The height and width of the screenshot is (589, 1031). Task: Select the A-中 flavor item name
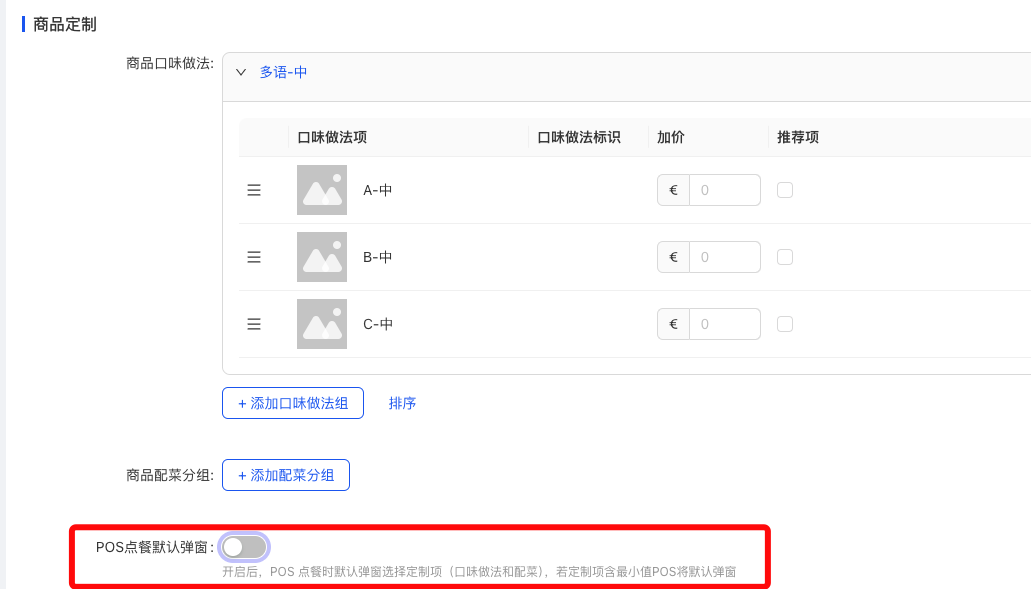click(x=377, y=190)
